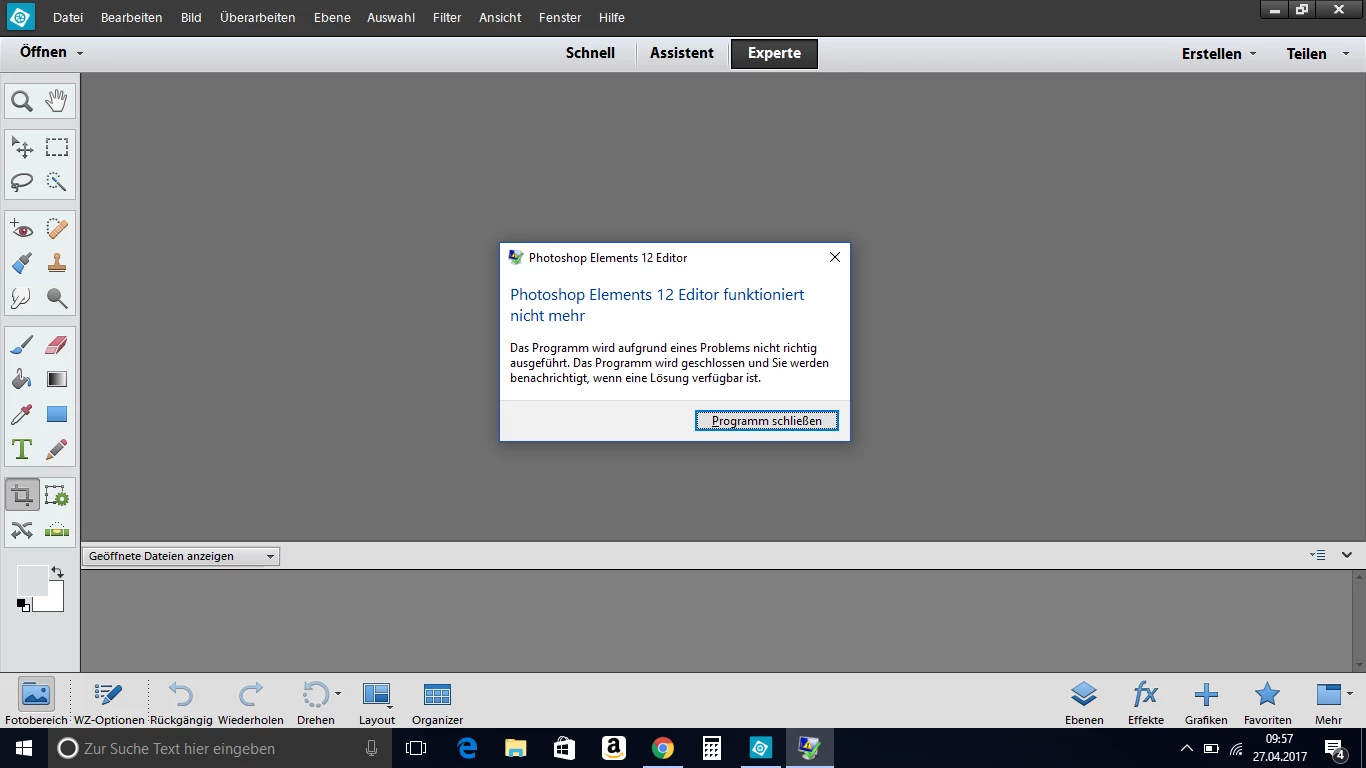Select the Pencil tool
The width and height of the screenshot is (1366, 768).
point(57,448)
